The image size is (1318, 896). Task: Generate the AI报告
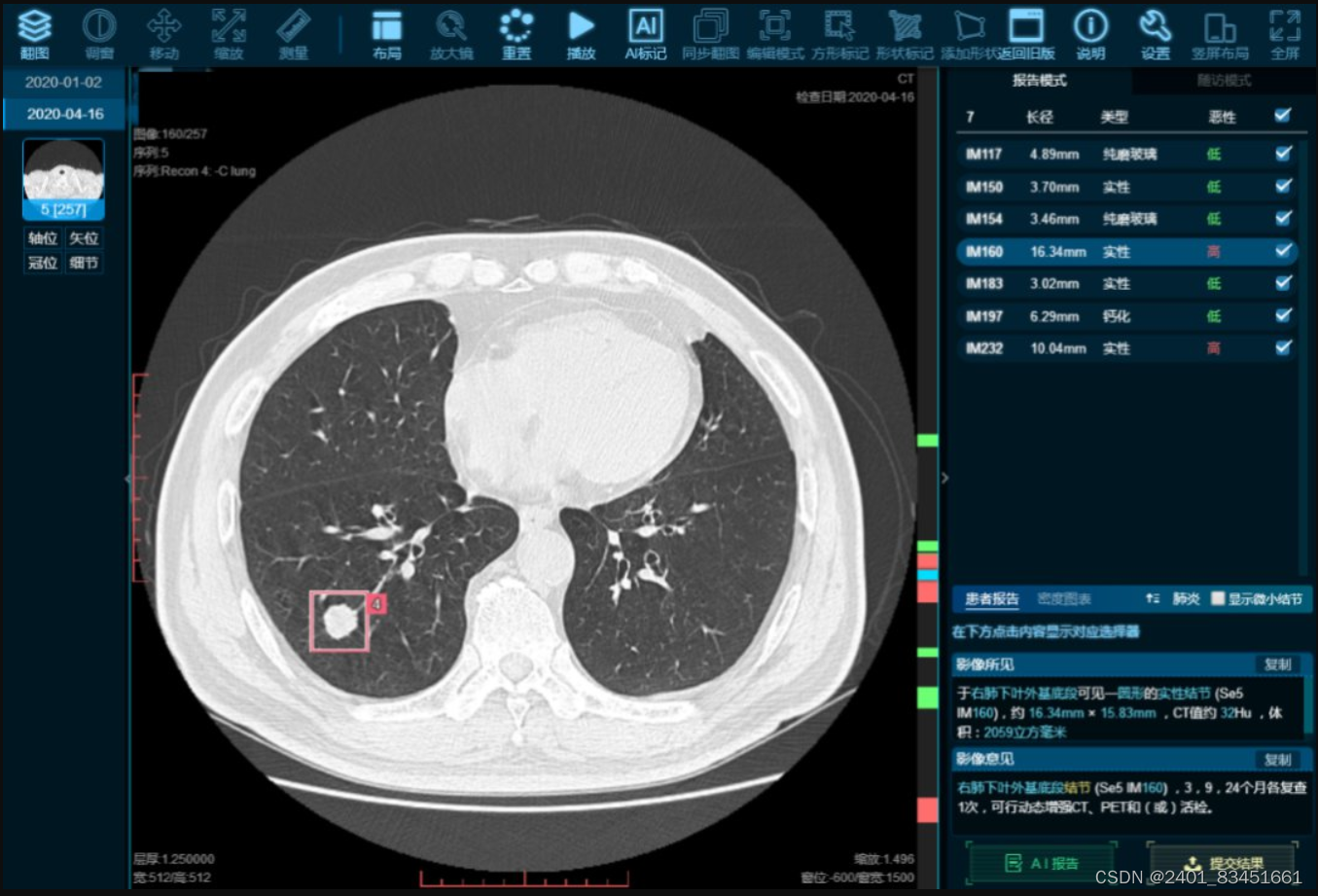1041,863
